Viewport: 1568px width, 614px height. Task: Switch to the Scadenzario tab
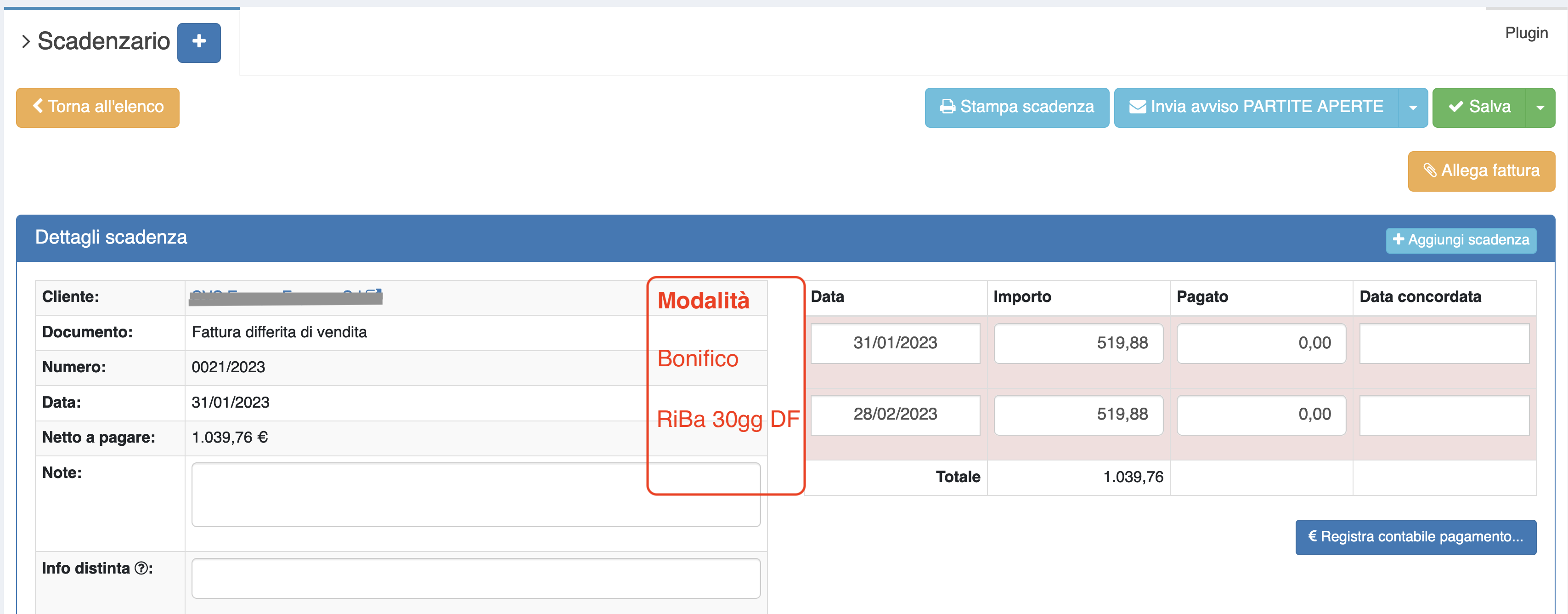coord(104,41)
